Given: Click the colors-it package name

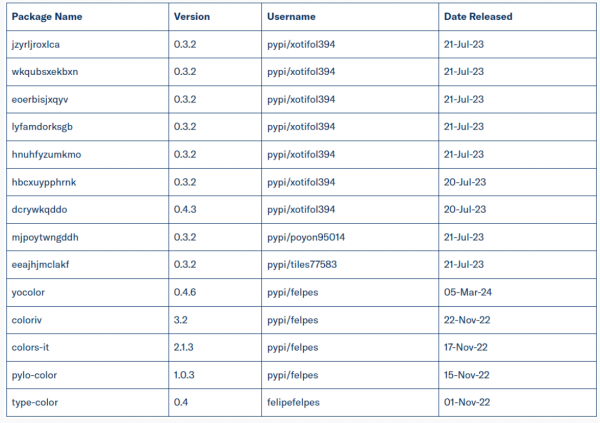Looking at the screenshot, I should tap(32, 347).
